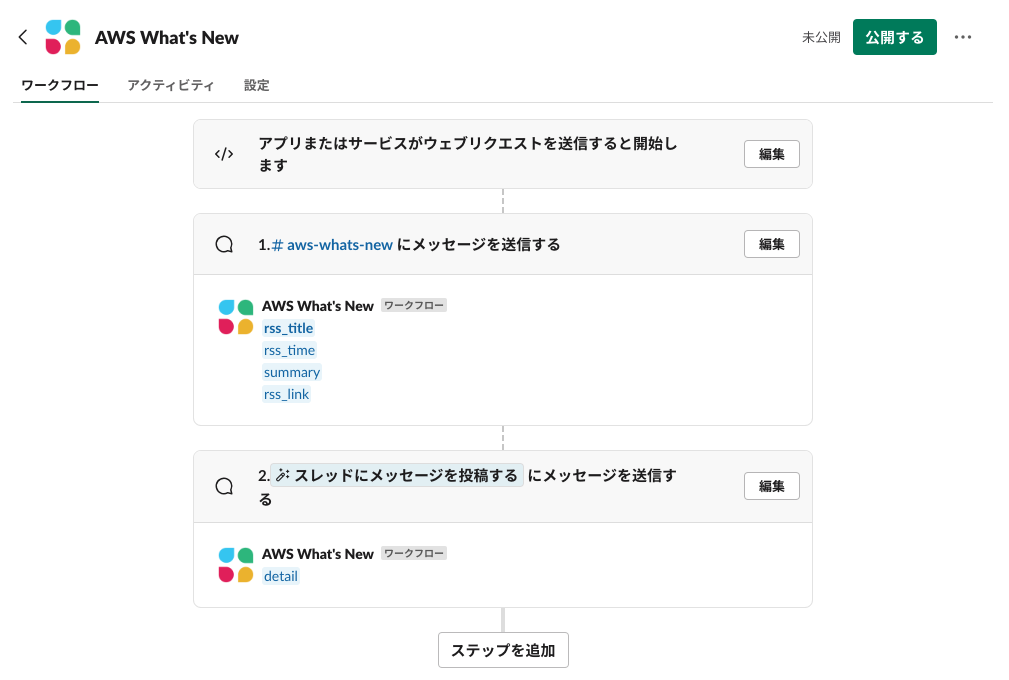The width and height of the screenshot is (1009, 680).
Task: Edit step 1 send message to aws-whats-new
Action: tap(772, 244)
